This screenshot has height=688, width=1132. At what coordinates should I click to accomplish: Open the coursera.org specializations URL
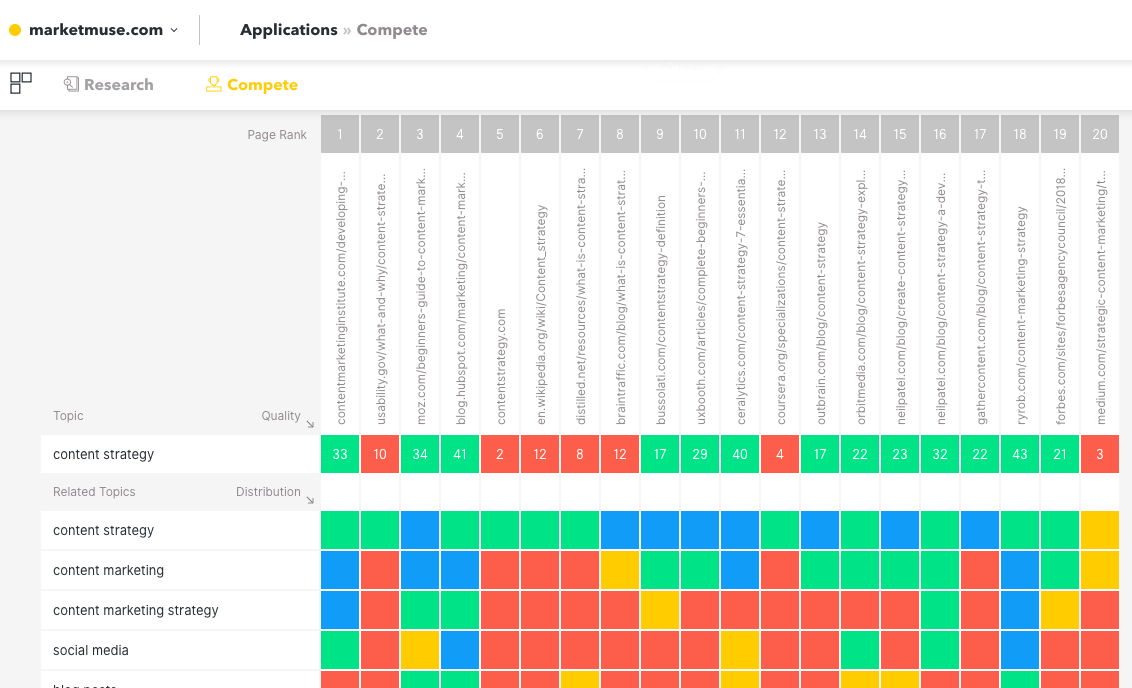[781, 297]
